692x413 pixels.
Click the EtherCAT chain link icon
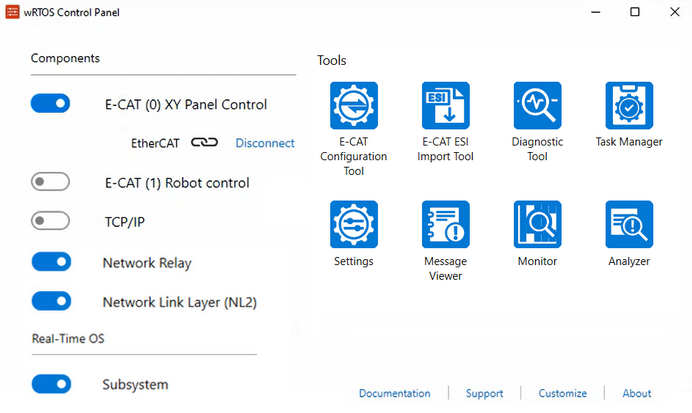point(205,143)
